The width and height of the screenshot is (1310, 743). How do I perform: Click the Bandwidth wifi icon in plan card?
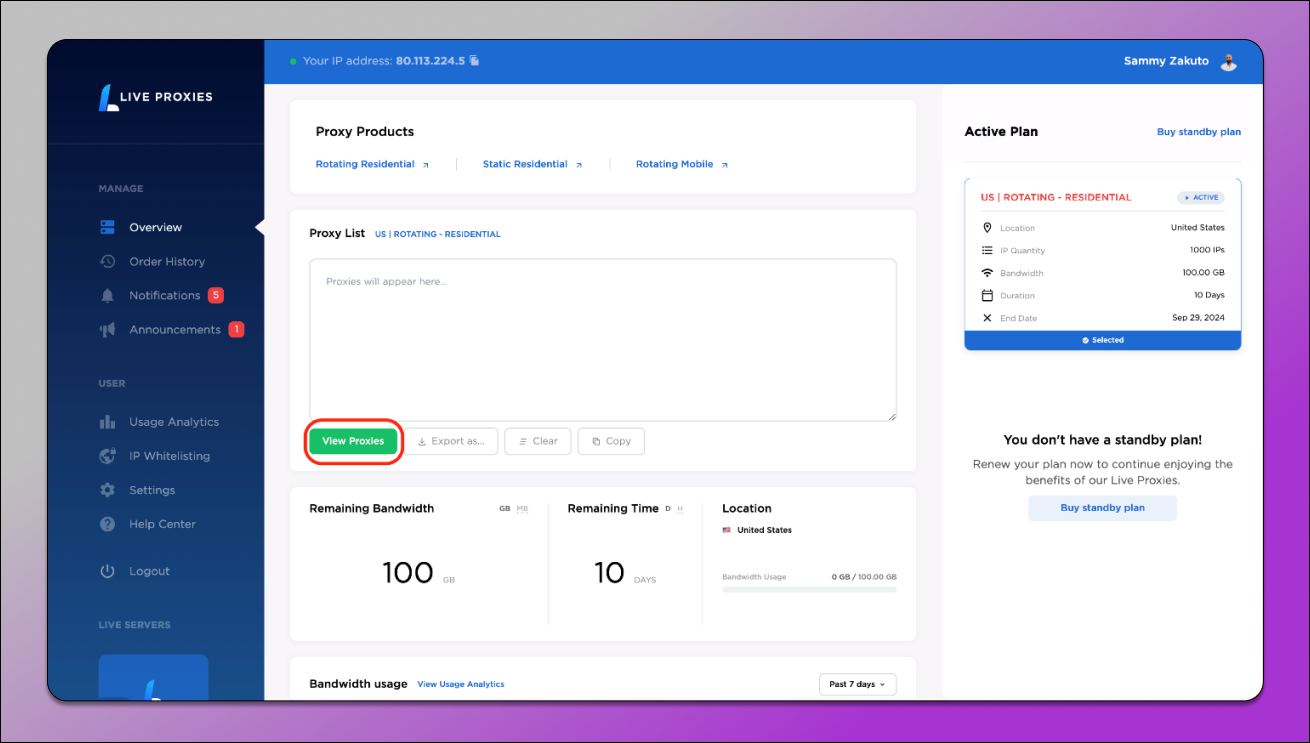987,273
